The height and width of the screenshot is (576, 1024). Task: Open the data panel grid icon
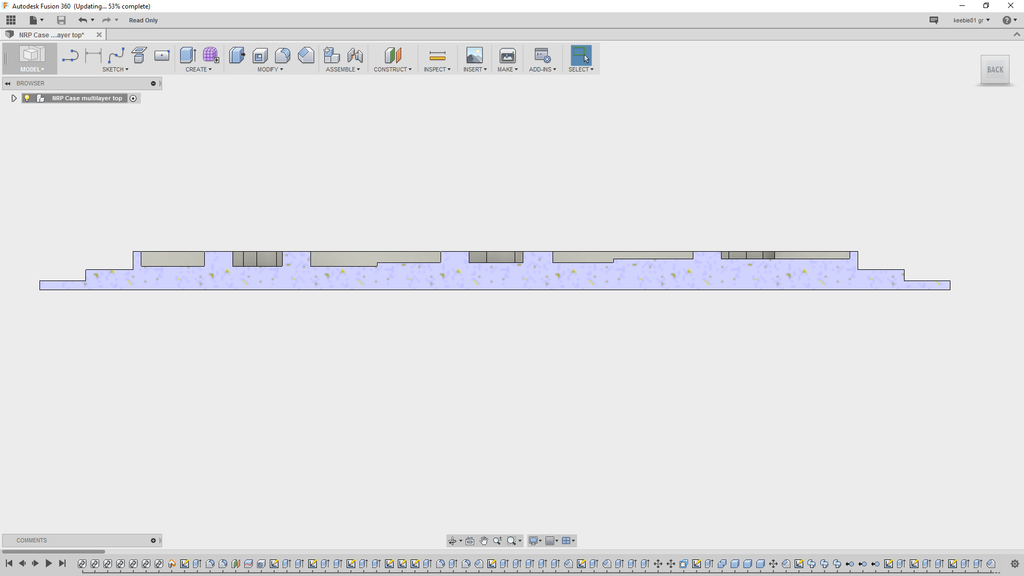[11, 20]
